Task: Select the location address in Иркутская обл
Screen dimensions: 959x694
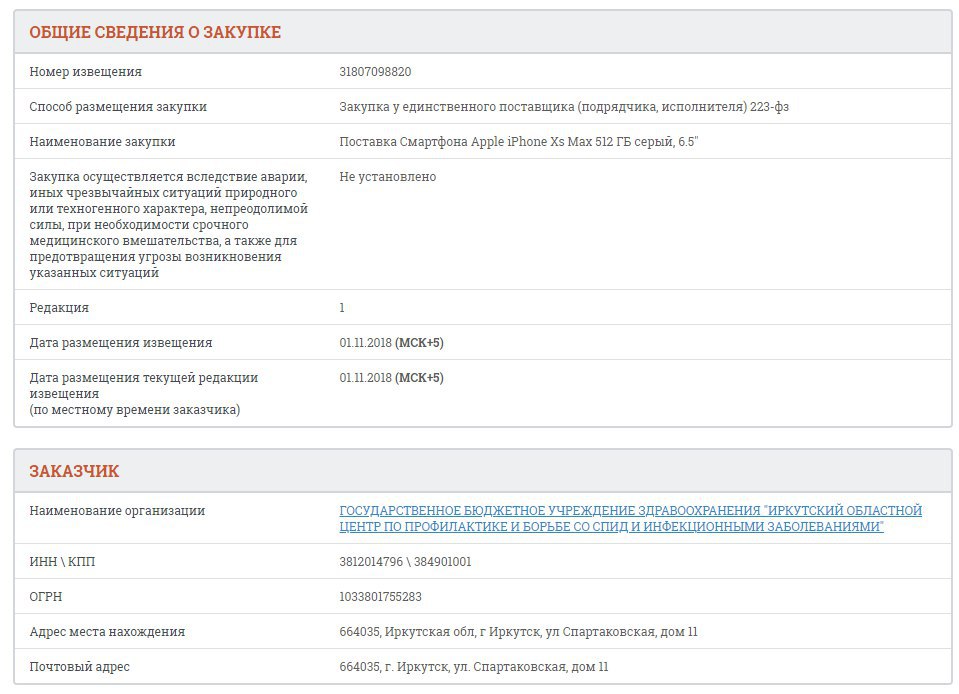Action: click(x=519, y=631)
